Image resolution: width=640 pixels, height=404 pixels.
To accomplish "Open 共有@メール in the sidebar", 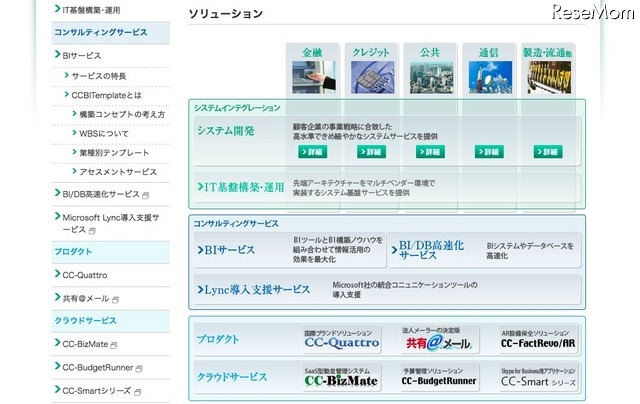I will click(x=85, y=298).
